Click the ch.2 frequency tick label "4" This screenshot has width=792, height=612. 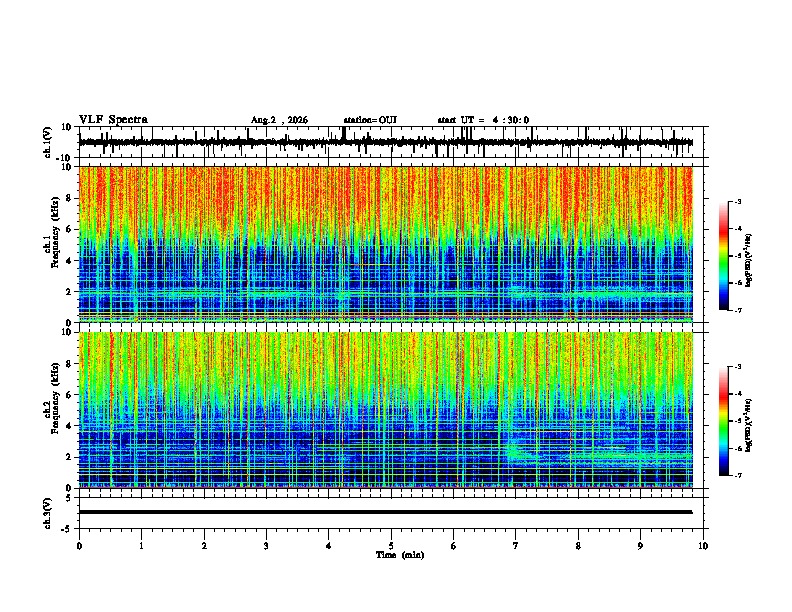click(69, 426)
